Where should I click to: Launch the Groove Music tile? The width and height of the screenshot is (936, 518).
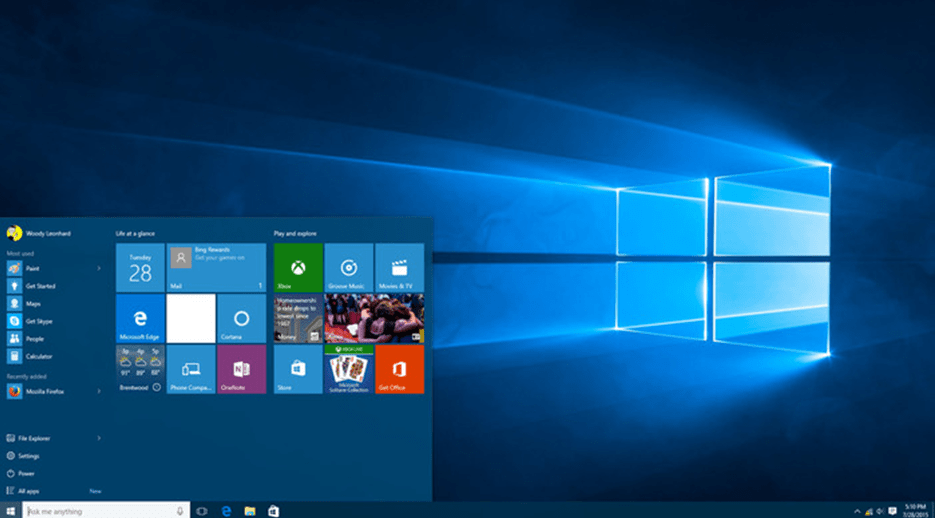348,267
